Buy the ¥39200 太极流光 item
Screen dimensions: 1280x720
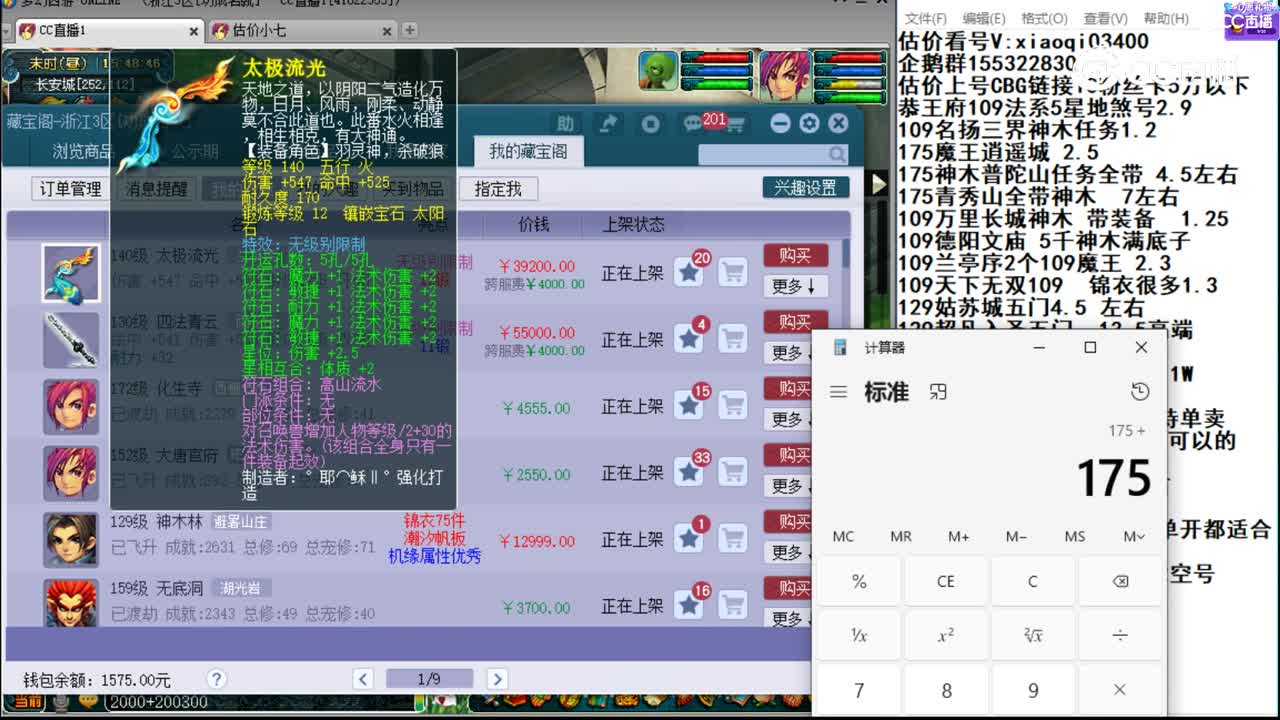pyautogui.click(x=795, y=255)
